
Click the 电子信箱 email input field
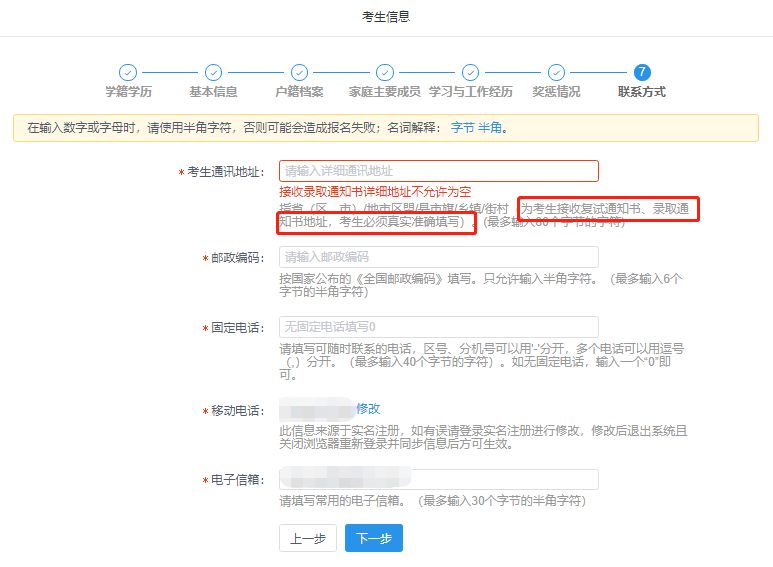coord(438,479)
